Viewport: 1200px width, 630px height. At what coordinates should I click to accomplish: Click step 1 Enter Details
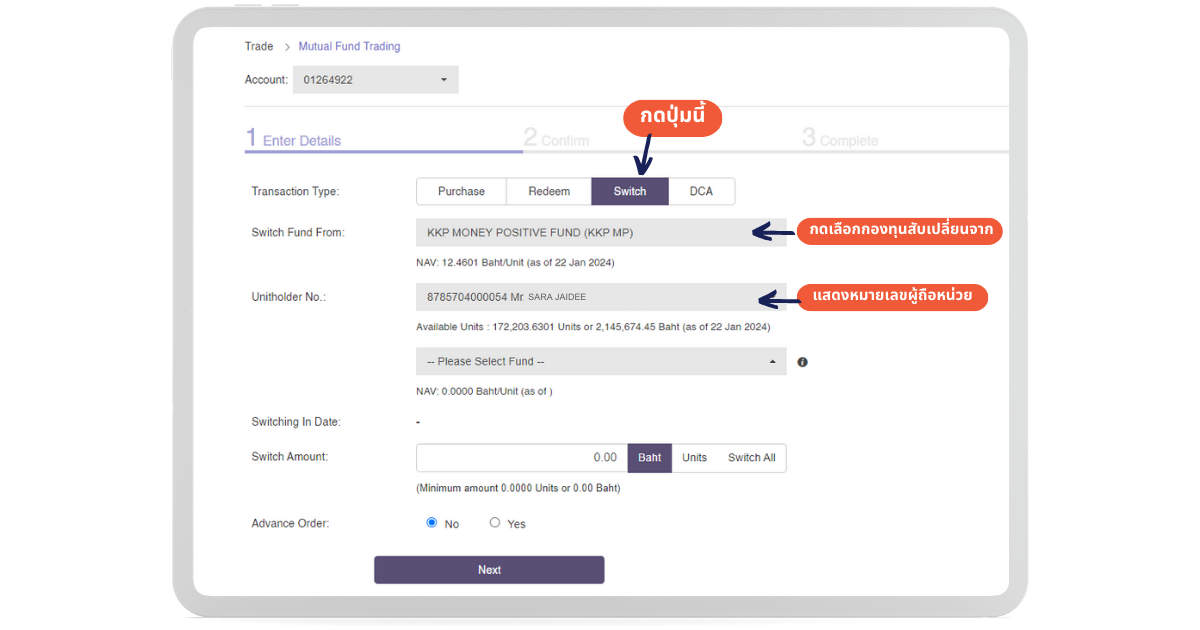click(x=294, y=139)
